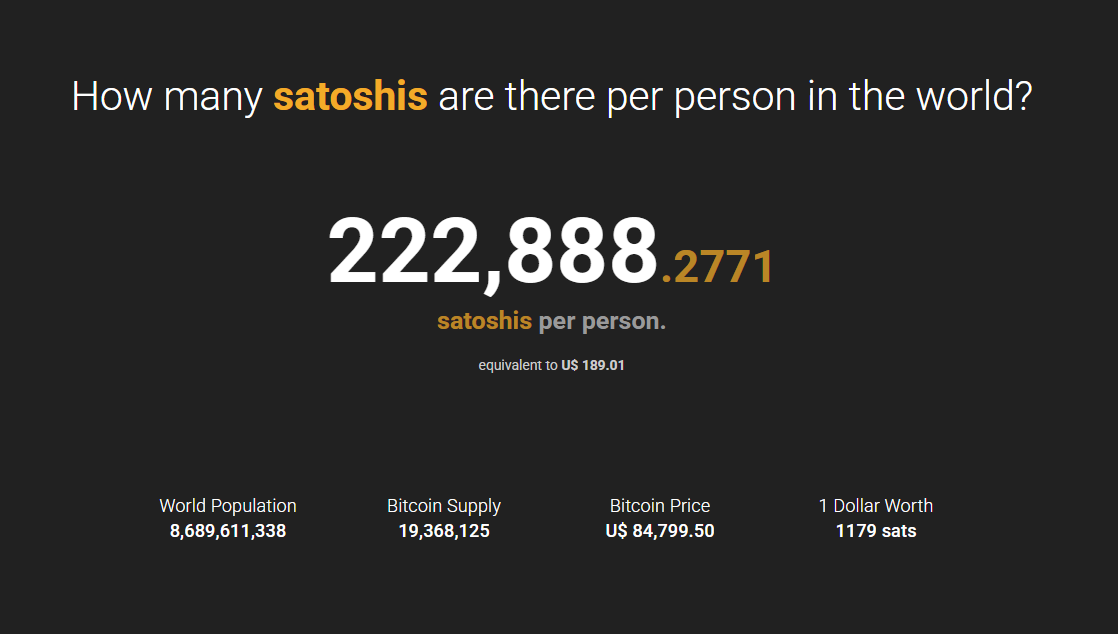The height and width of the screenshot is (634, 1118).
Task: Click "How many" at the start of the headline
Action: click(167, 96)
